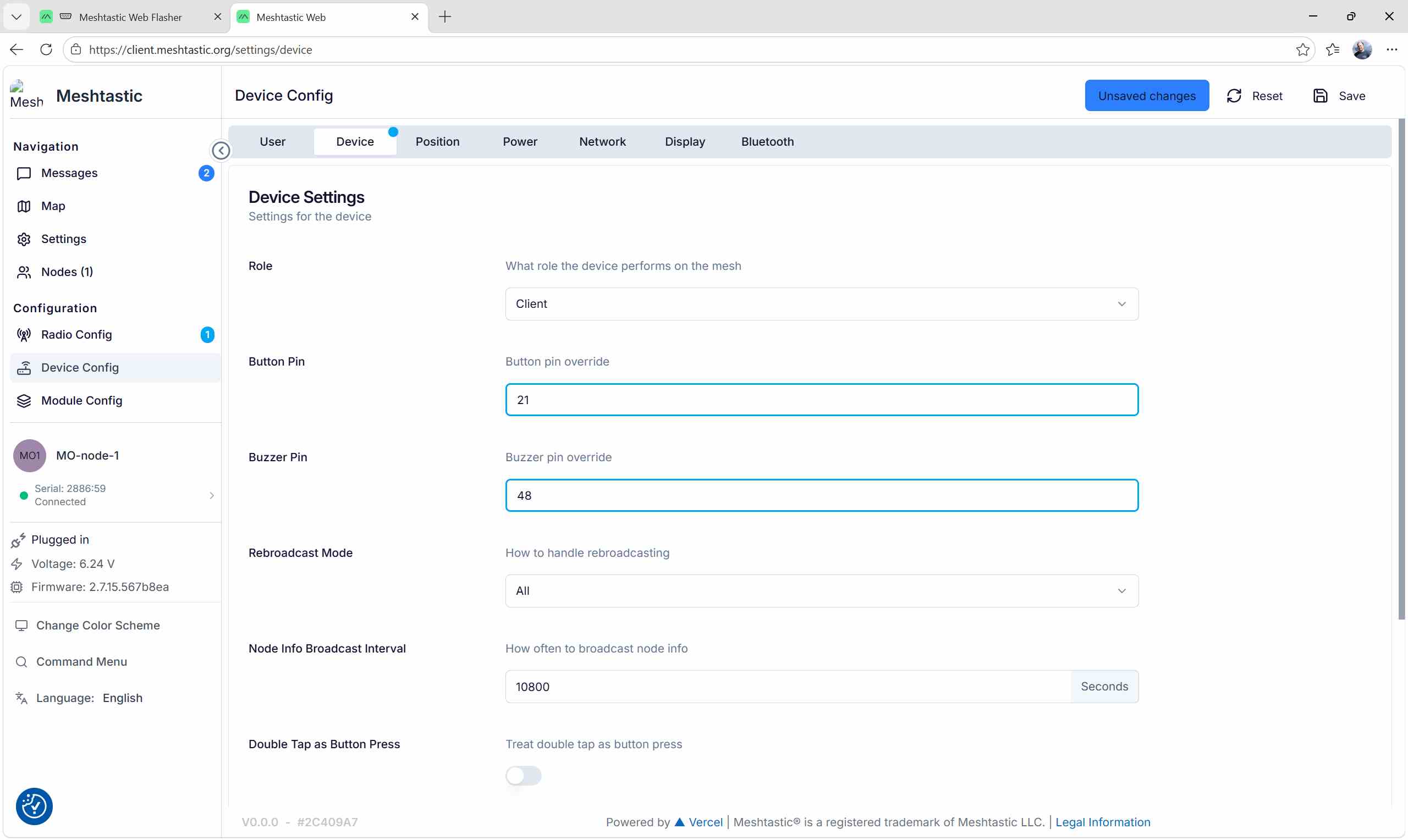The image size is (1408, 840).
Task: Click Change Color Scheme
Action: 97,626
